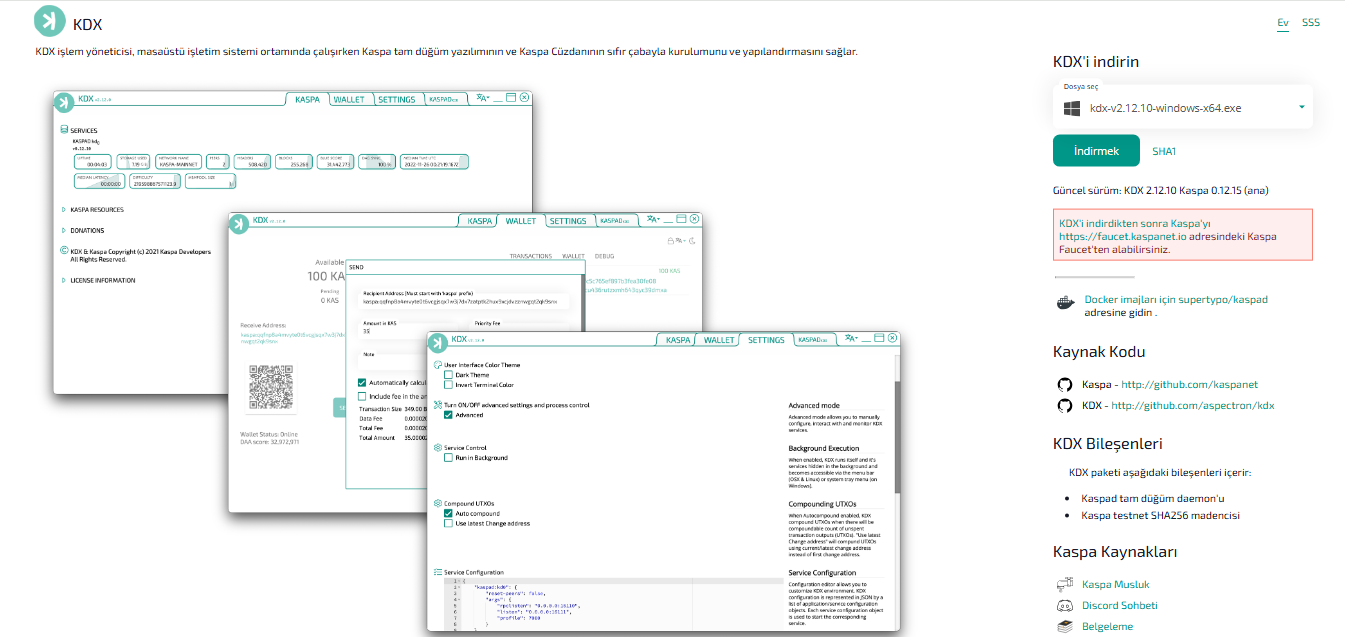The width and height of the screenshot is (1345, 637).
Task: Click the gear icon beside Service Control
Action: (x=438, y=447)
